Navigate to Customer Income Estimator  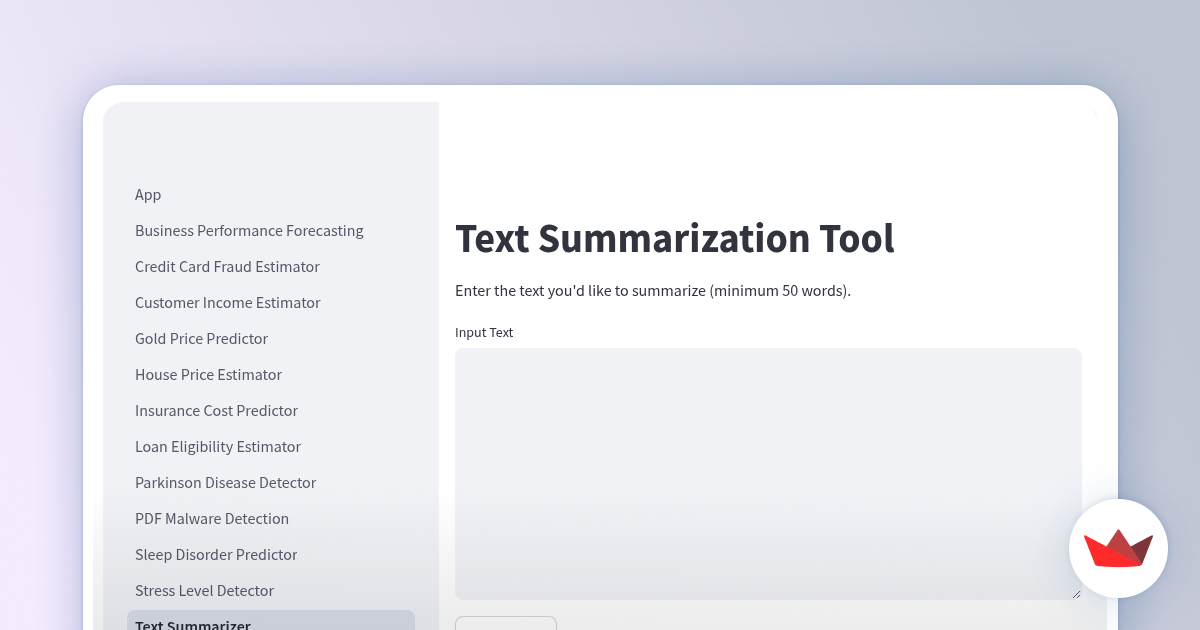(228, 302)
